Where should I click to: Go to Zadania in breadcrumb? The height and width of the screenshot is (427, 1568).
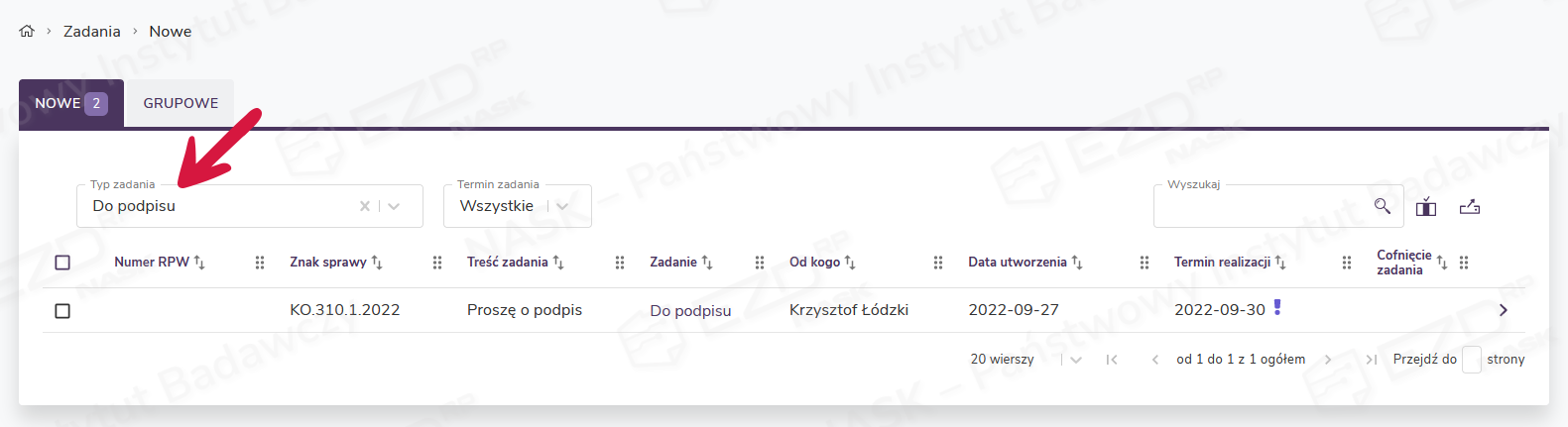click(91, 32)
